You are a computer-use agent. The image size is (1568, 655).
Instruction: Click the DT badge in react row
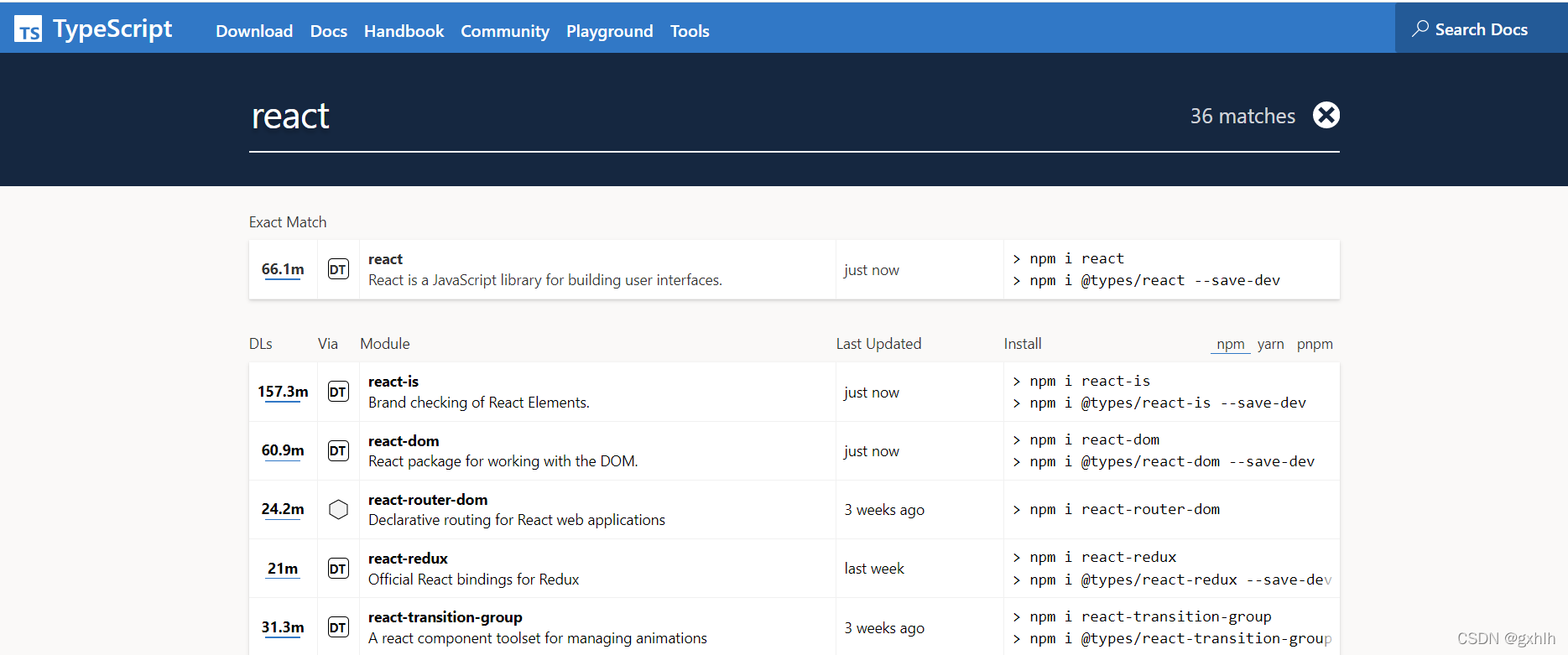pyautogui.click(x=338, y=269)
